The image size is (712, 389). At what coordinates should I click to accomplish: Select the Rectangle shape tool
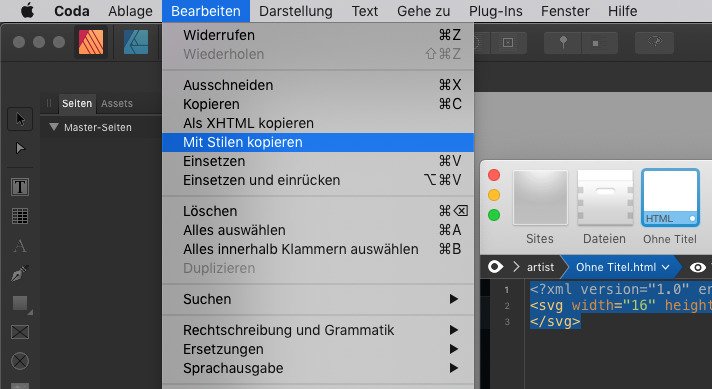(20, 304)
